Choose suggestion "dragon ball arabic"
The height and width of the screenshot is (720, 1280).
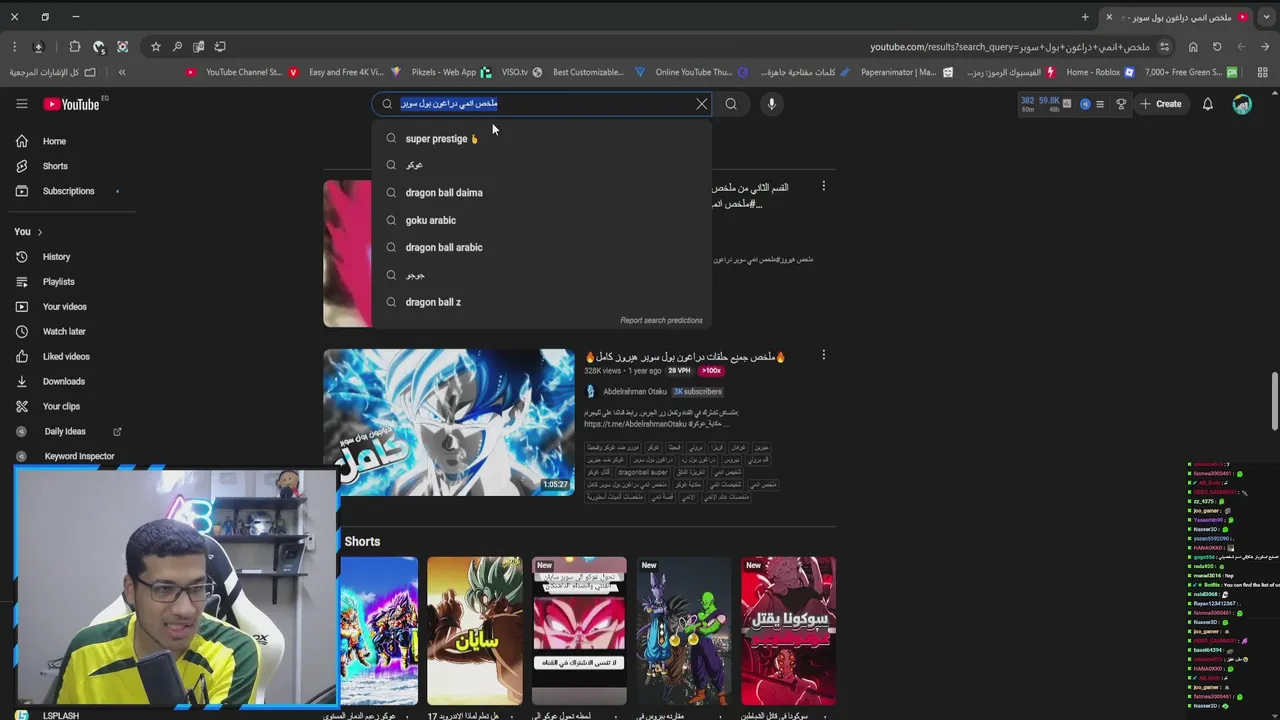541,247
